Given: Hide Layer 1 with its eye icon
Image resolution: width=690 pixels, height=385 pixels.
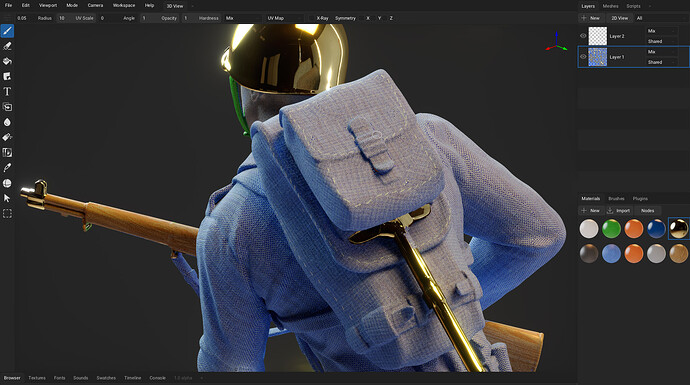Looking at the screenshot, I should (x=583, y=57).
